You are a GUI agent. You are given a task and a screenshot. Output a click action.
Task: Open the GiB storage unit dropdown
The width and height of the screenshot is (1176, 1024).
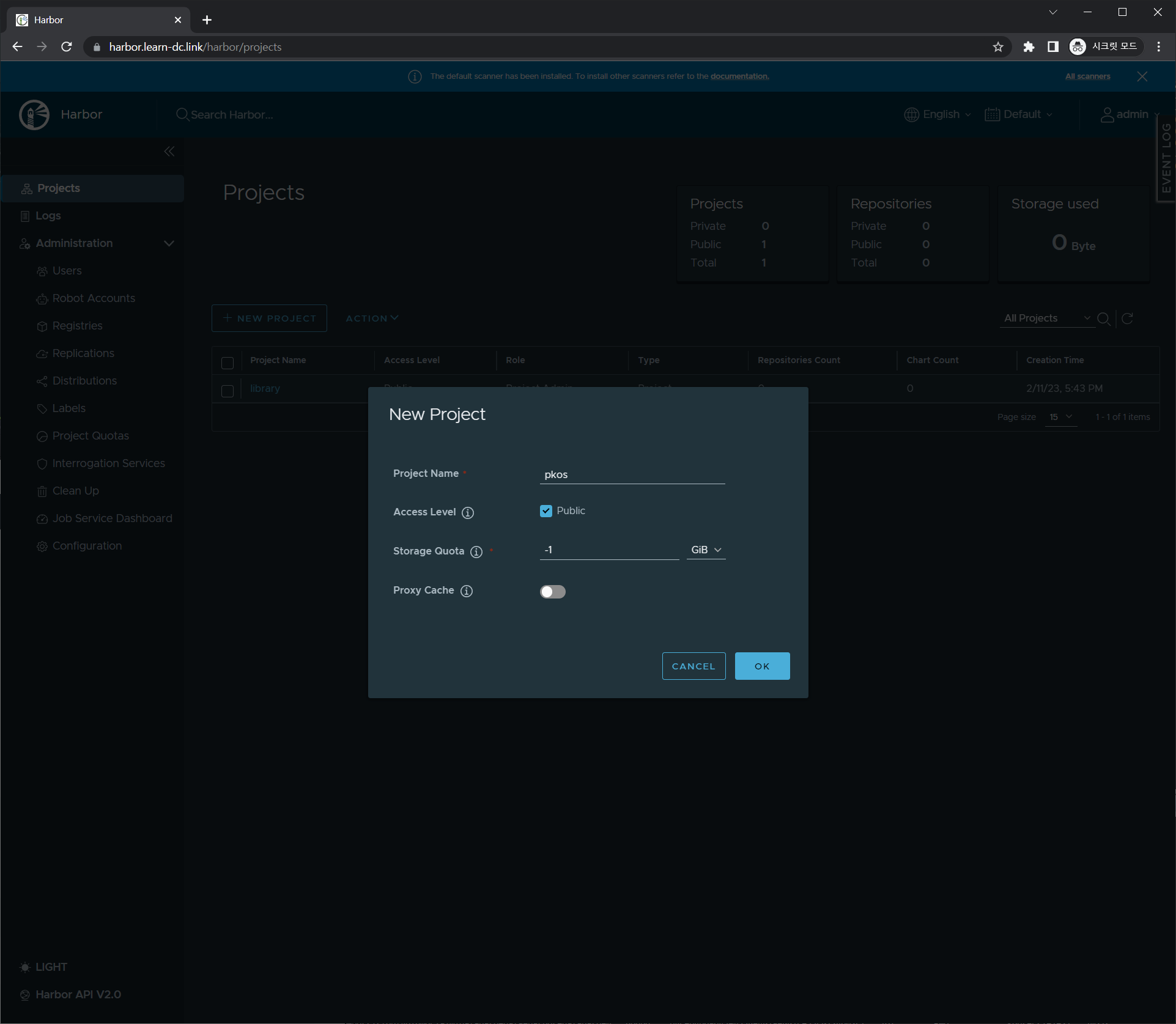click(706, 550)
